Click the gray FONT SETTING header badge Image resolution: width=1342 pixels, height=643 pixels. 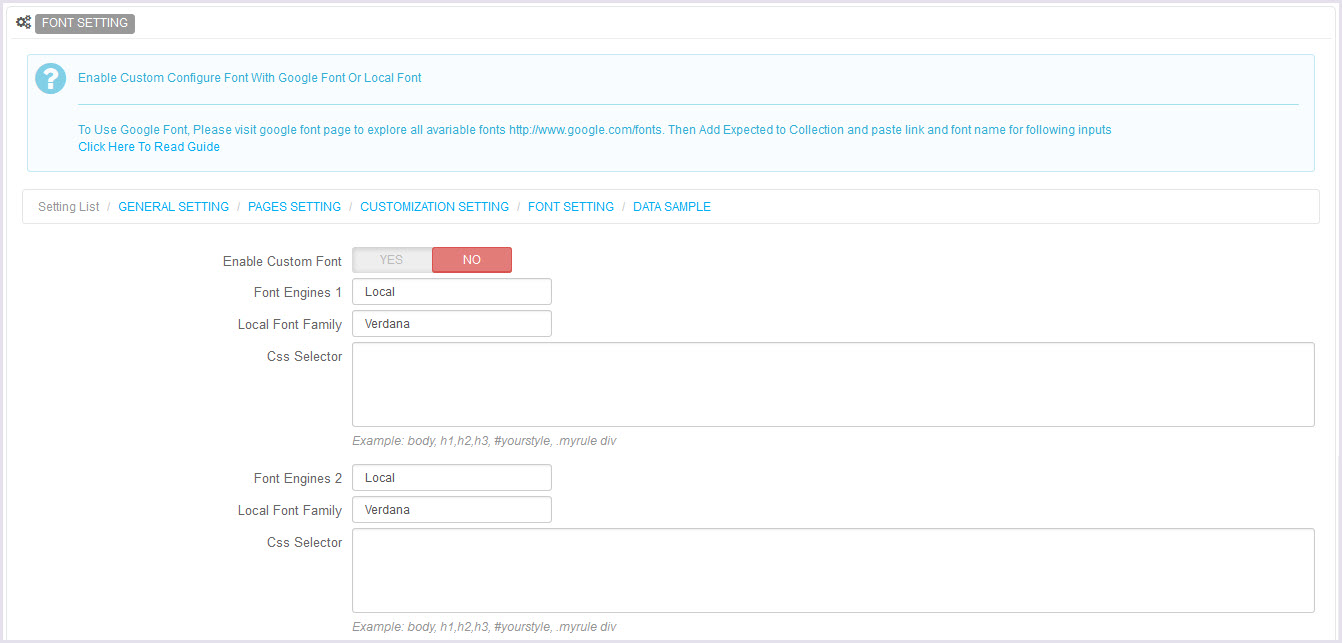coord(85,23)
